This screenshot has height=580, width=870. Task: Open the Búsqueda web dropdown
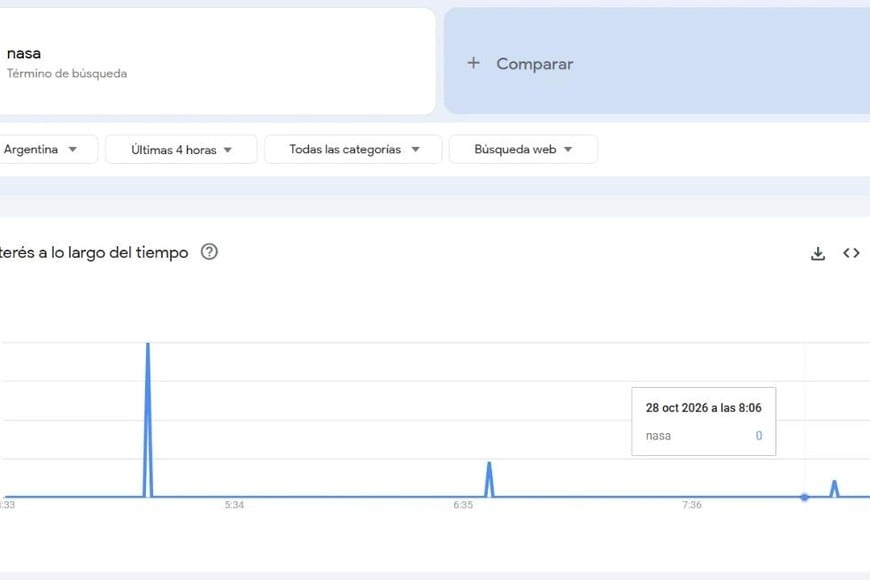point(523,149)
